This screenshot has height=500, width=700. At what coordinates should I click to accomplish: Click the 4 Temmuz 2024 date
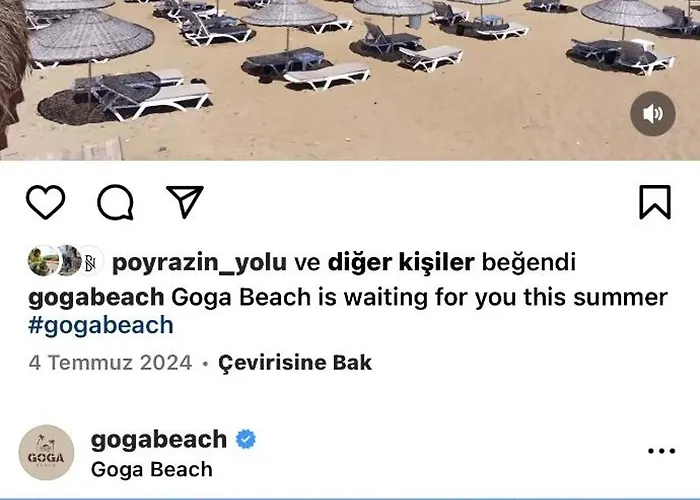click(x=110, y=362)
